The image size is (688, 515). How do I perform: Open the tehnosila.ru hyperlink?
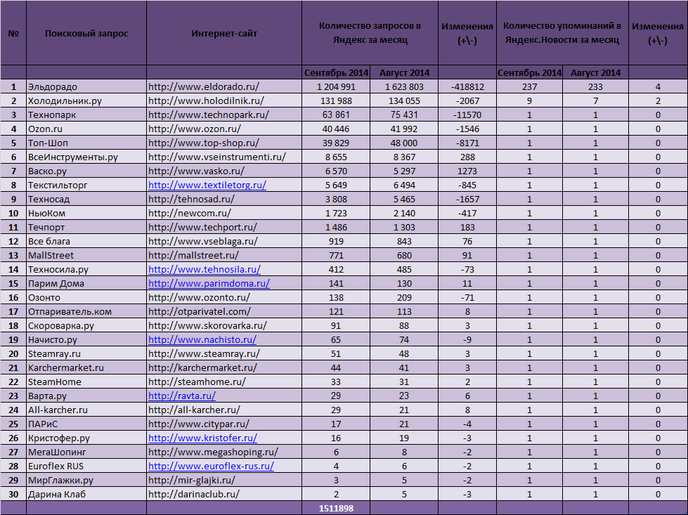click(x=204, y=269)
